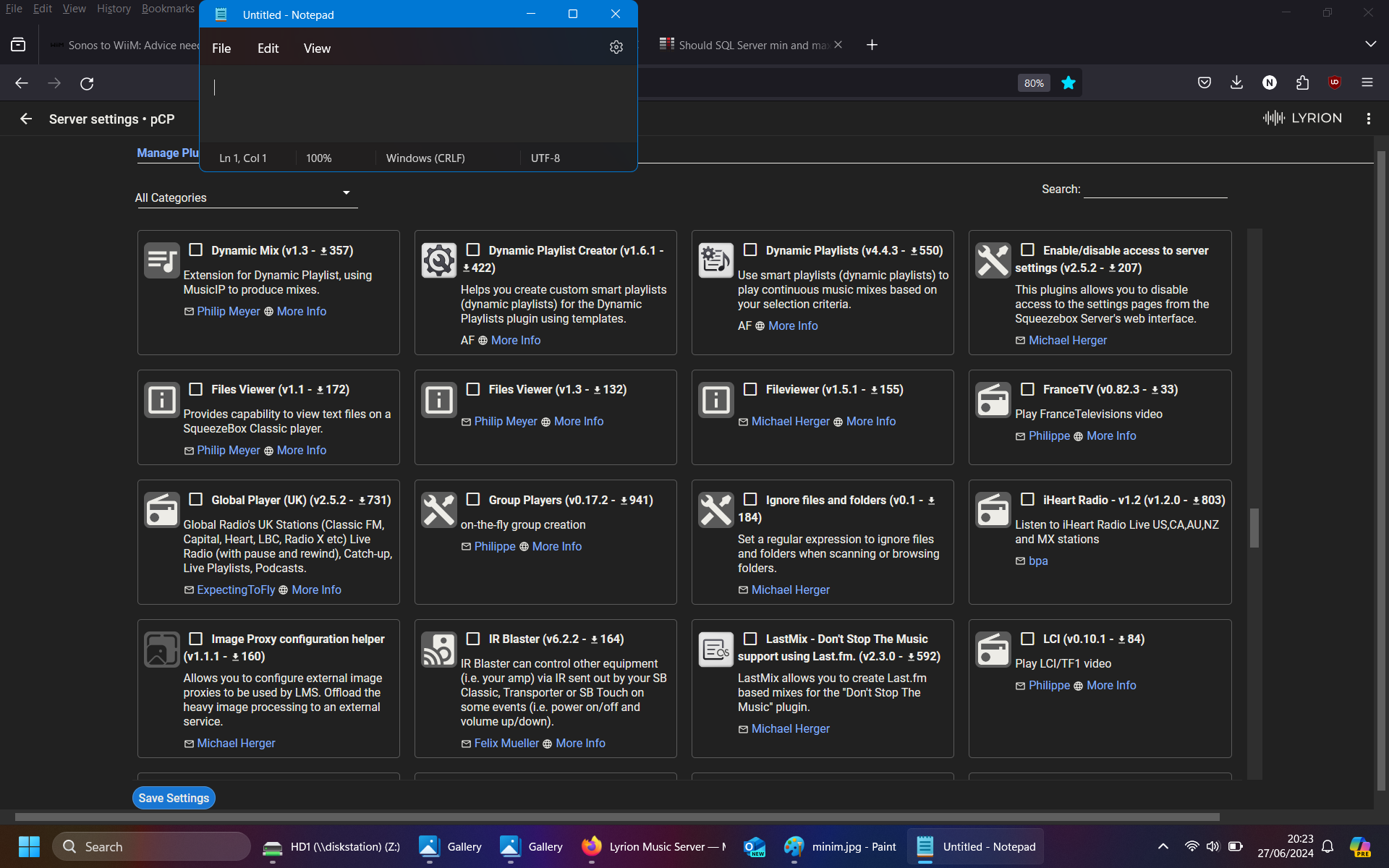Click Save Settings button
The image size is (1389, 868).
(174, 798)
